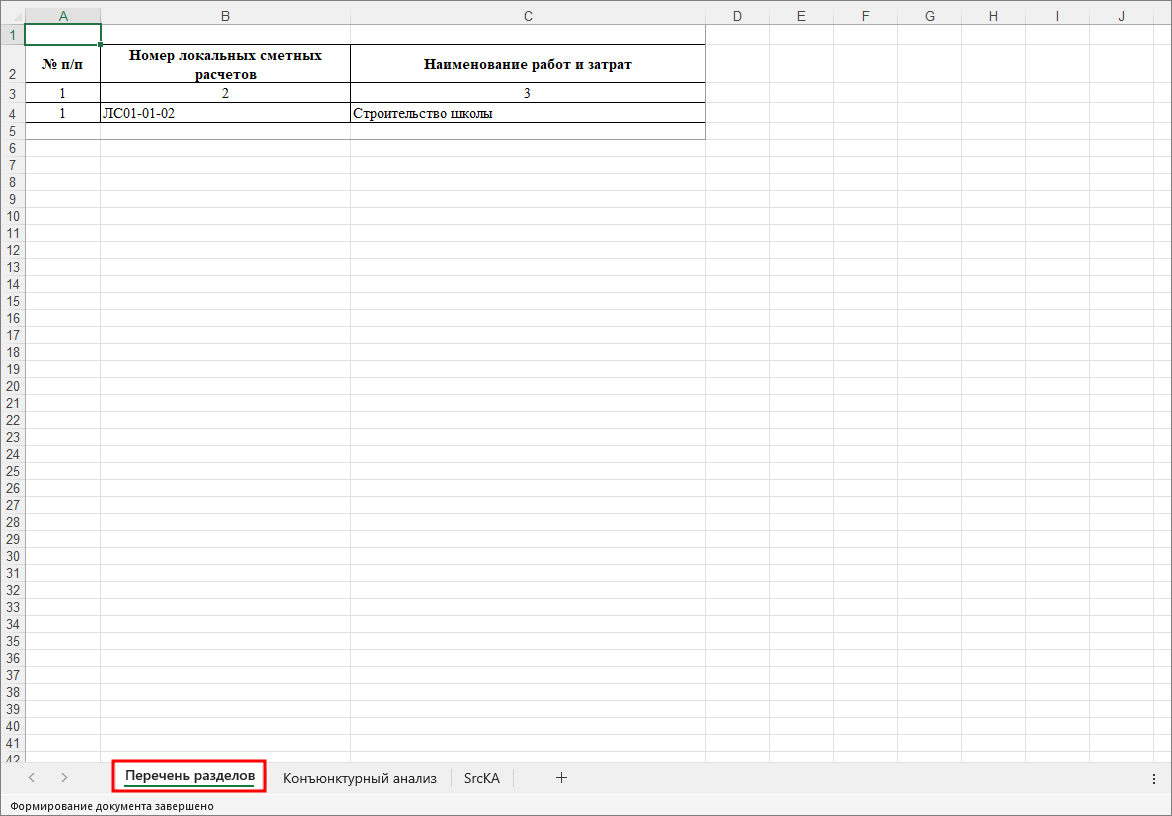Open the sheet tab bar options dots

coord(1154,778)
